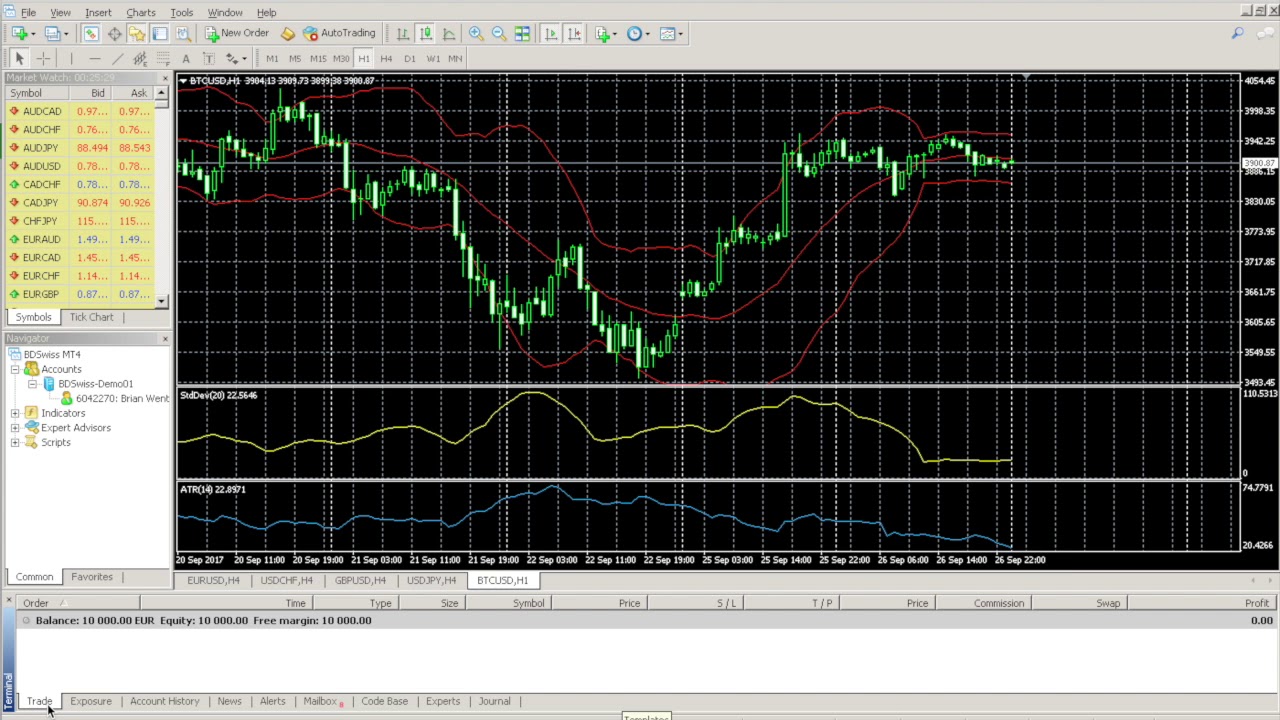Choose the Fibonacci Retracement tool
1280x720 pixels.
163,58
